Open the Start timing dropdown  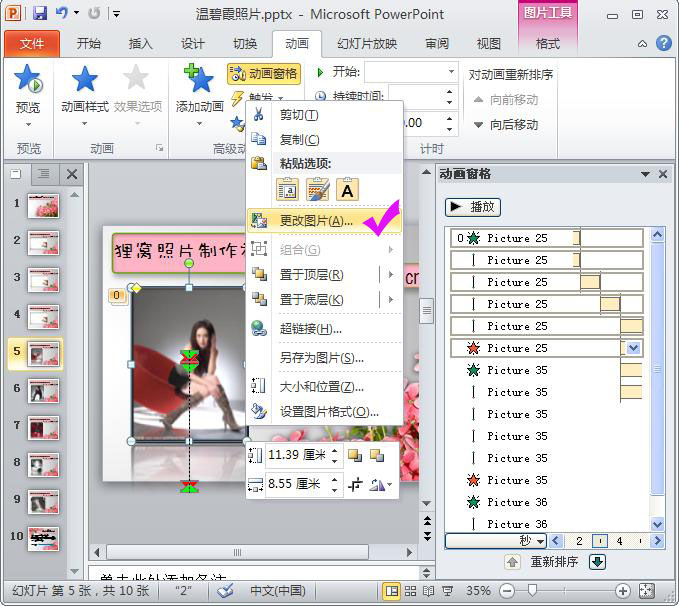tap(451, 71)
